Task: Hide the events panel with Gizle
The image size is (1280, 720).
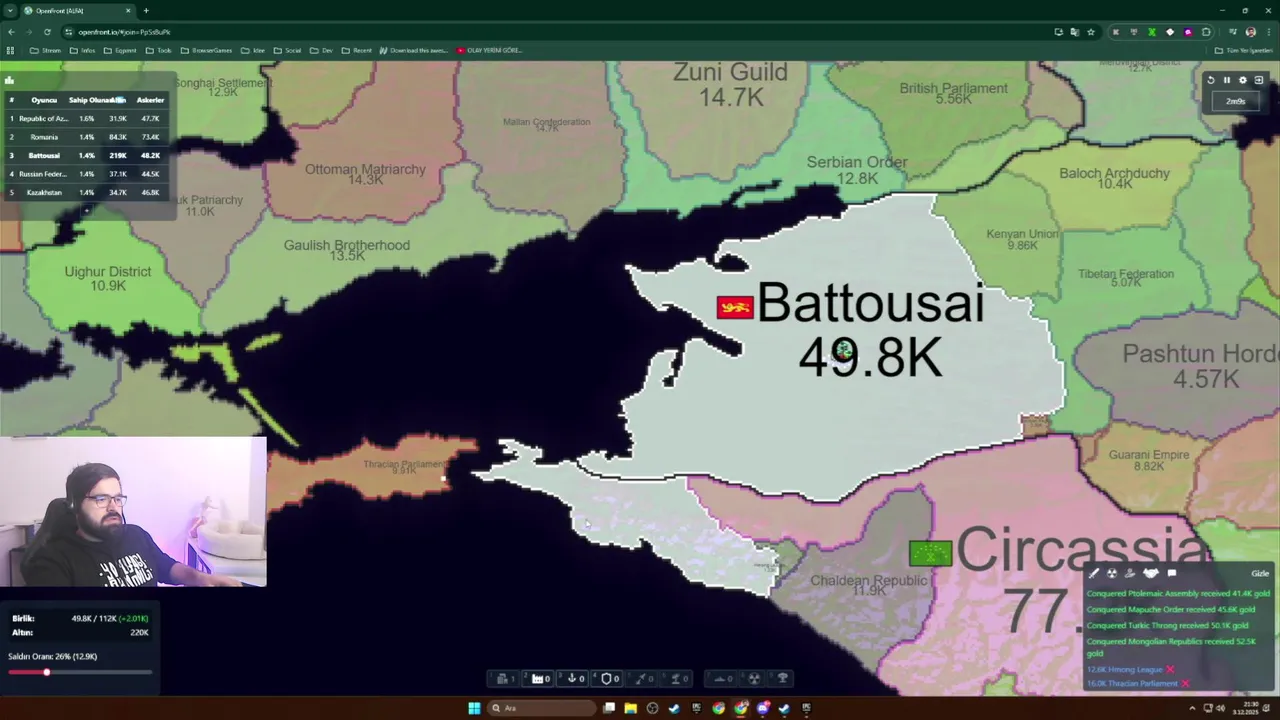Action: pyautogui.click(x=1260, y=573)
